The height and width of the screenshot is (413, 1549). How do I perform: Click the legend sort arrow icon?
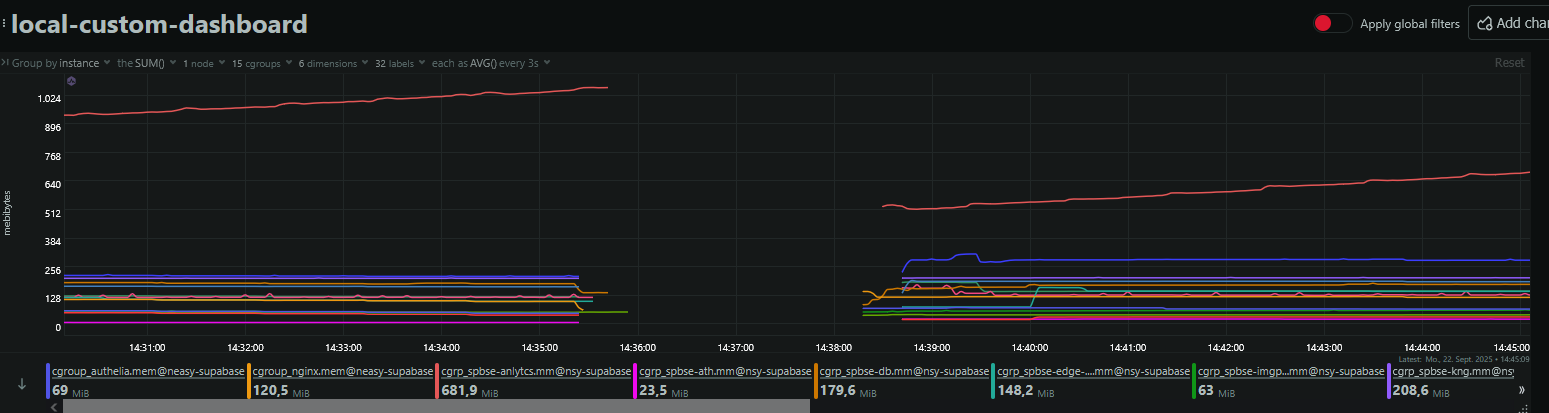(22, 384)
